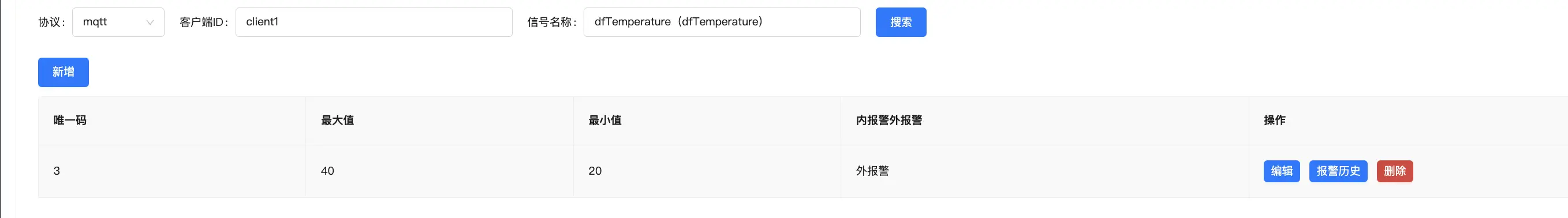This screenshot has width=1568, height=218.
Task: Click the 客户端ID: label text
Action: point(204,22)
